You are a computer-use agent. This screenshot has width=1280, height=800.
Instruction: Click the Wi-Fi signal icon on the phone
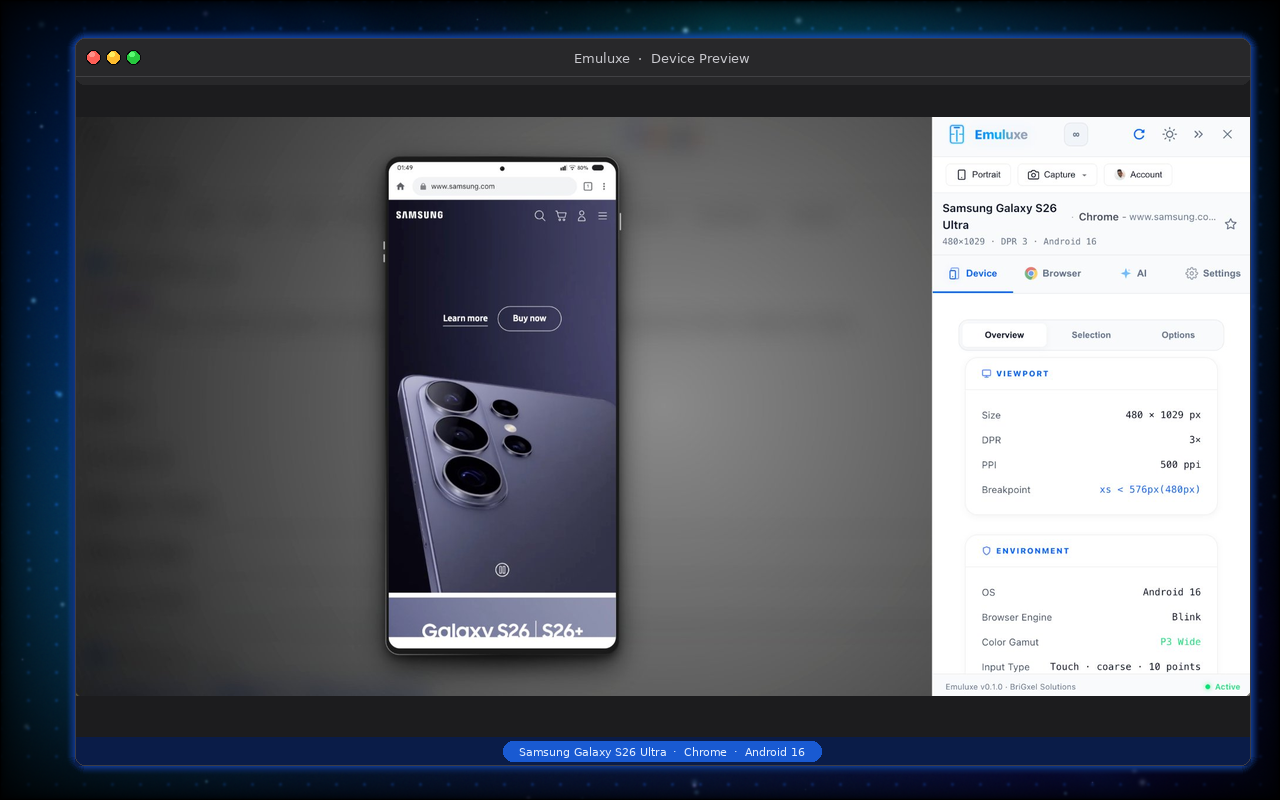571,167
